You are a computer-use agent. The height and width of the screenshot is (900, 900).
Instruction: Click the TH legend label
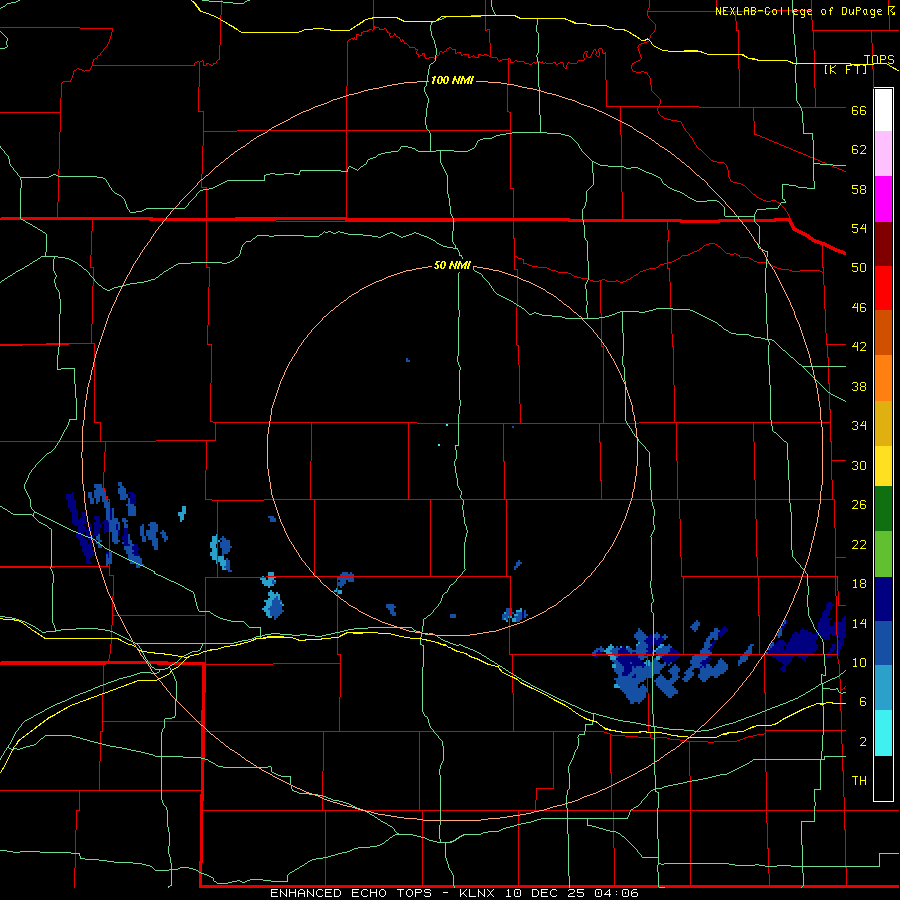pos(859,781)
